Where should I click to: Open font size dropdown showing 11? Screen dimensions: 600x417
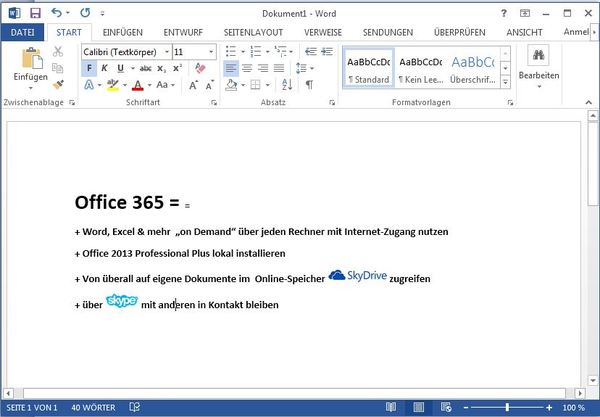point(211,52)
